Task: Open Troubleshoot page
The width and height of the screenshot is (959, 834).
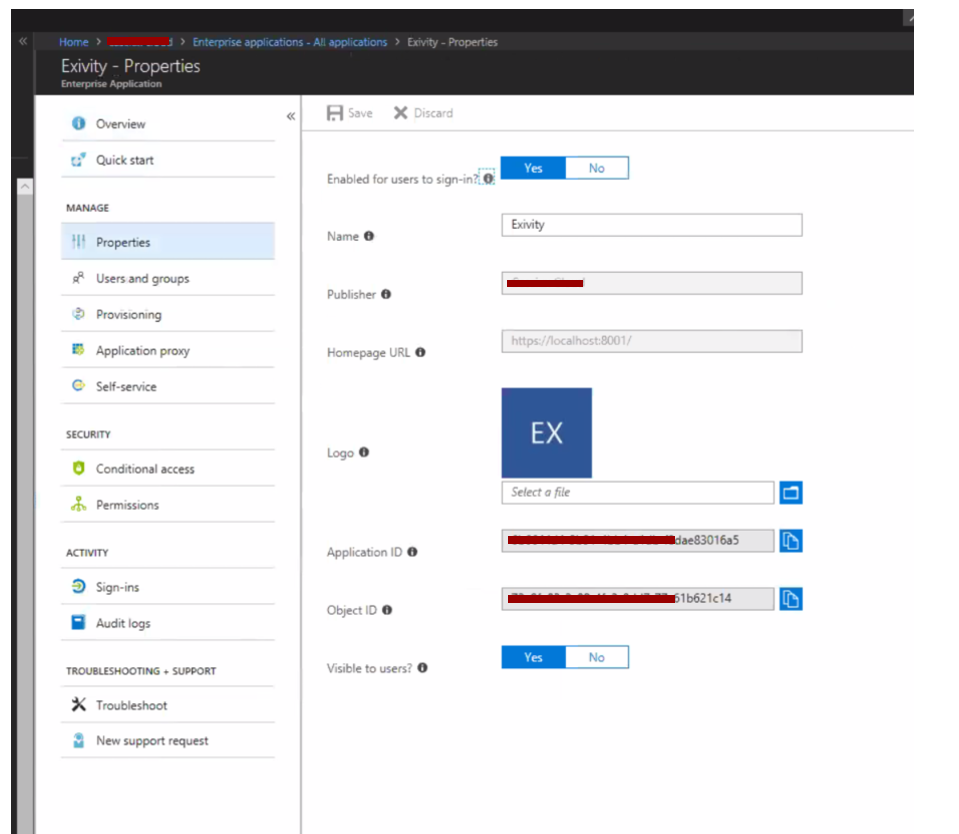Action: (x=168, y=705)
